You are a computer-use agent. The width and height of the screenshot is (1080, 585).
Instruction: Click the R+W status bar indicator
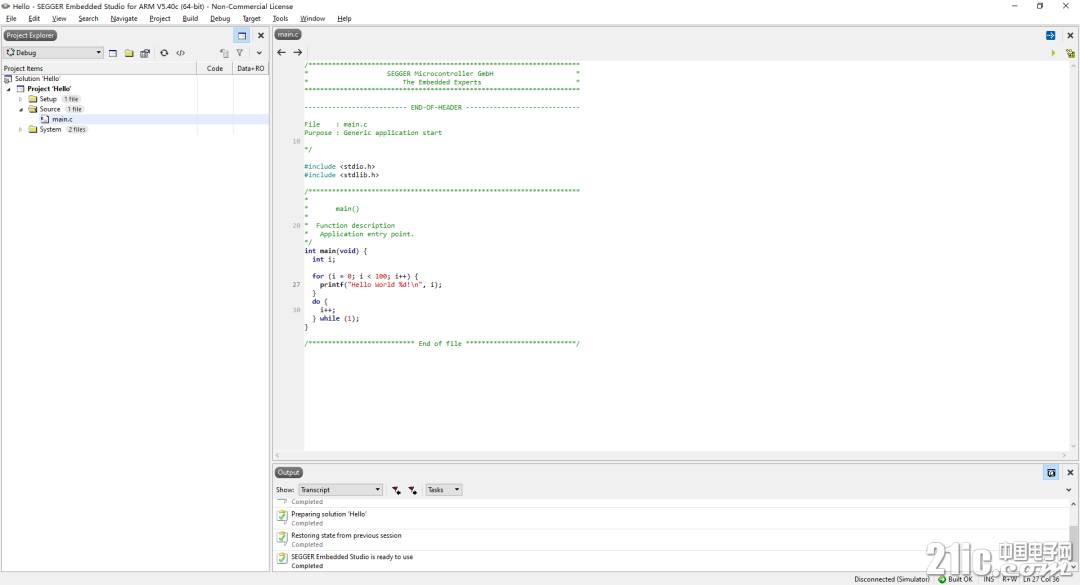click(1010, 579)
